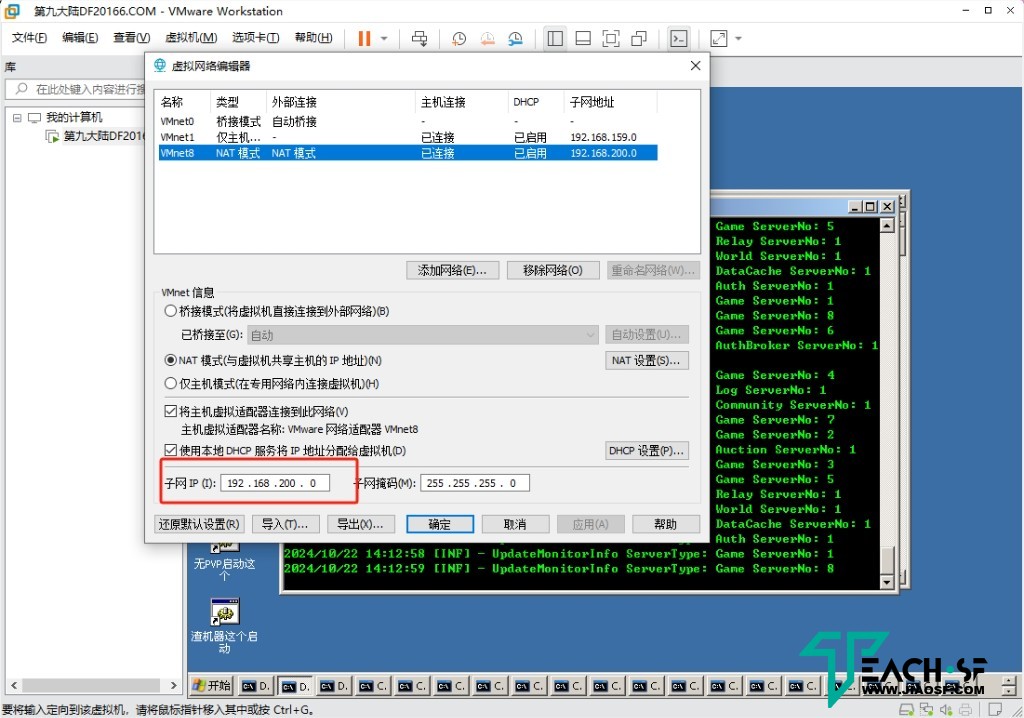Open the 文件 menu
Viewport: 1024px width, 718px height.
(x=29, y=38)
